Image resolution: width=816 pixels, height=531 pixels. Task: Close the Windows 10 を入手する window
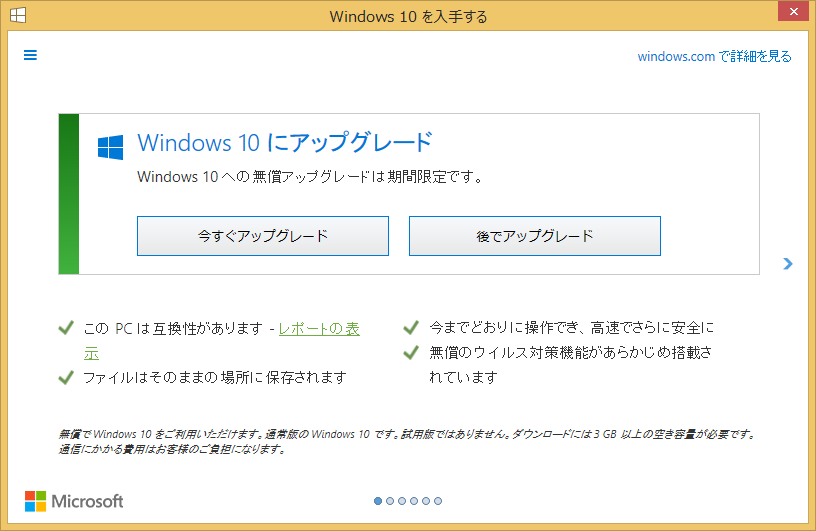pyautogui.click(x=790, y=16)
